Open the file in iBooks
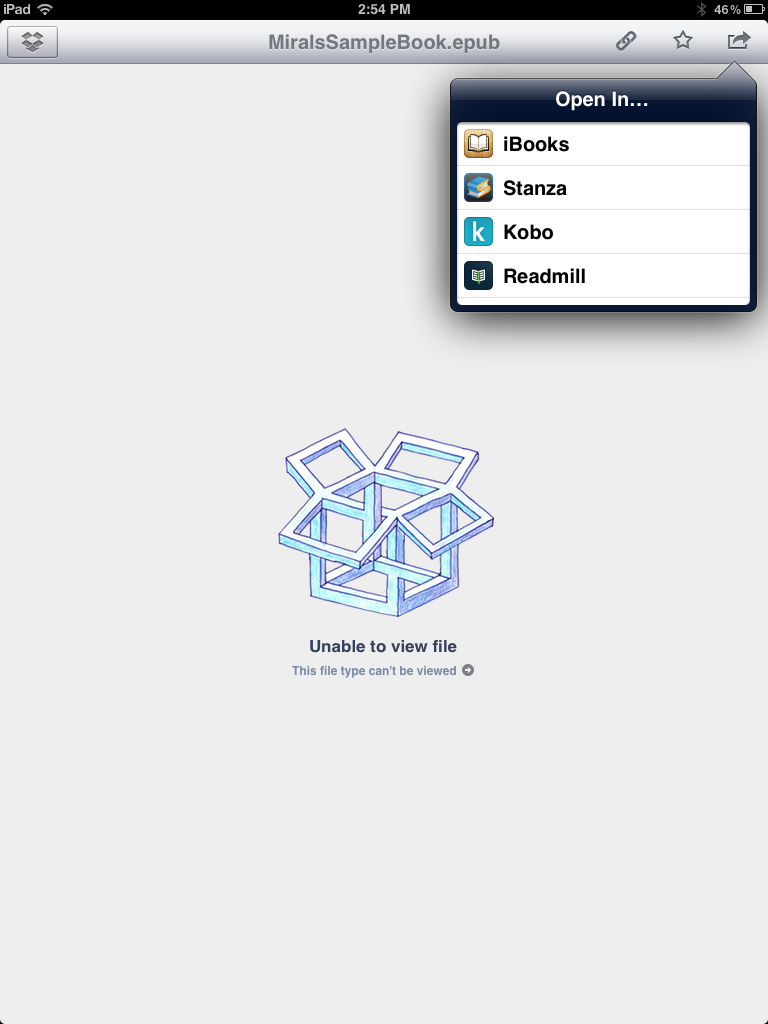Screen dimensions: 768x1024 [x=603, y=144]
